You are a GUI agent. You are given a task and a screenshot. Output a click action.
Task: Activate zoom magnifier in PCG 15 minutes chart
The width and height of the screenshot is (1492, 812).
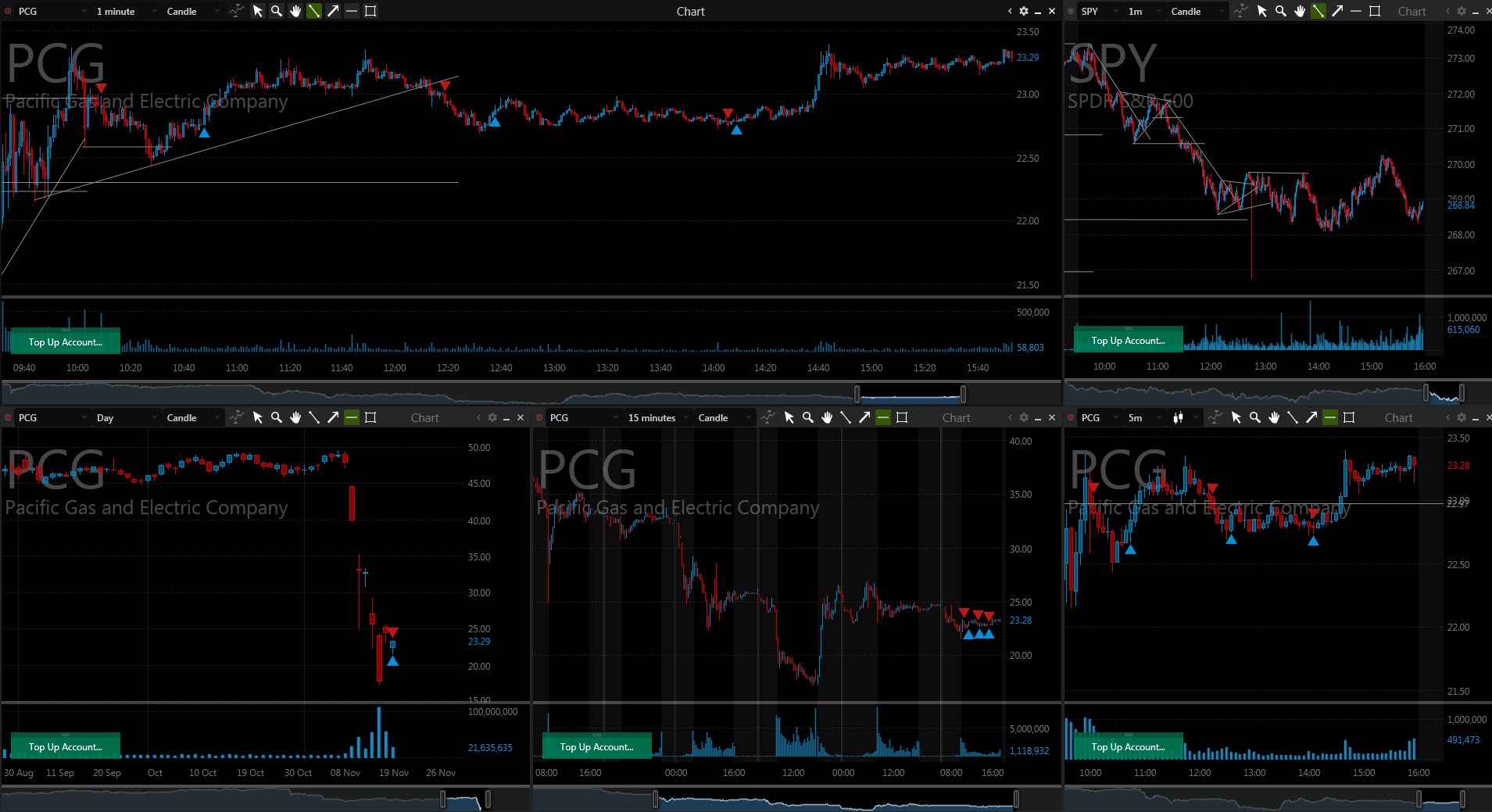coord(808,417)
